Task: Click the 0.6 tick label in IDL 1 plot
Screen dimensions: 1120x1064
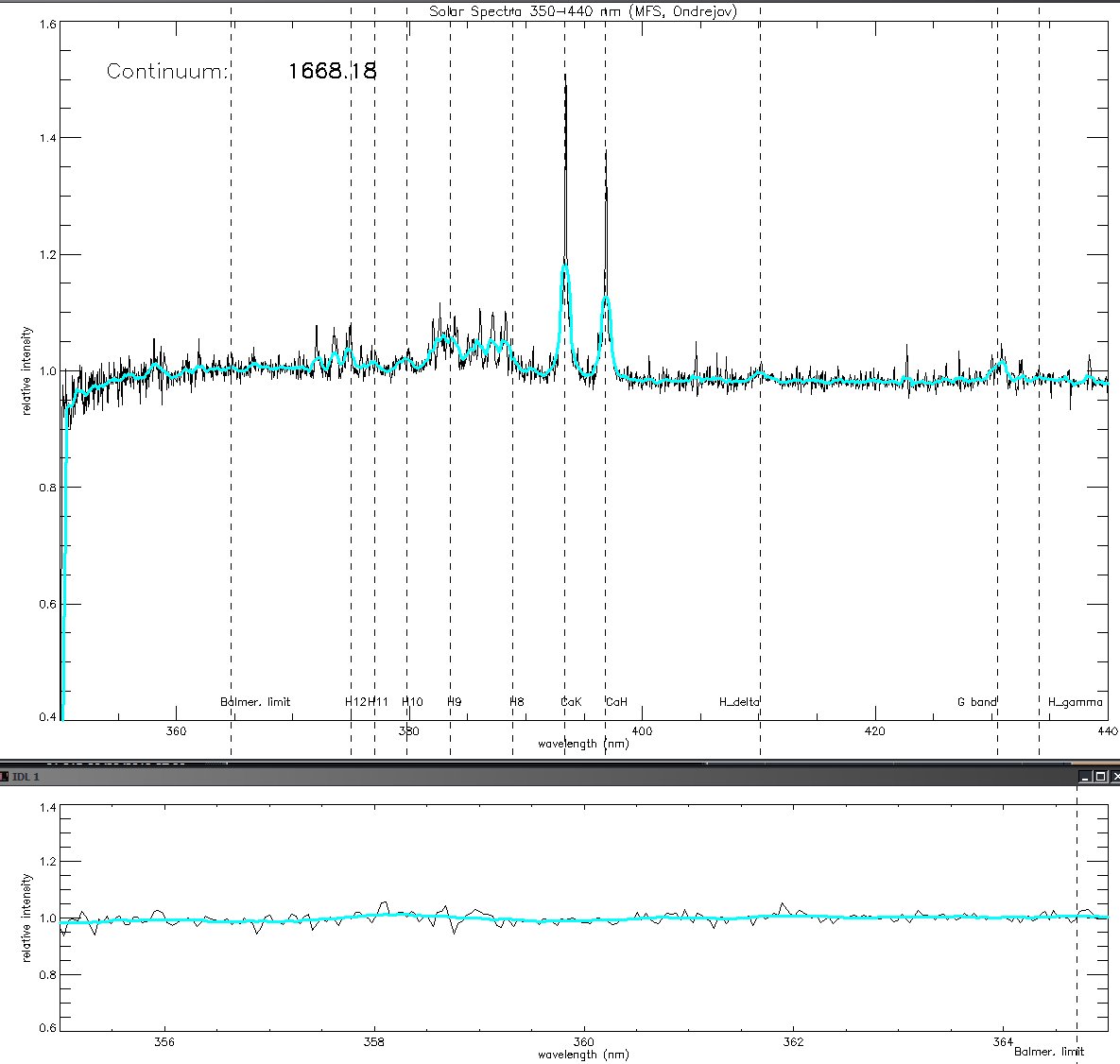Action: pos(48,1028)
